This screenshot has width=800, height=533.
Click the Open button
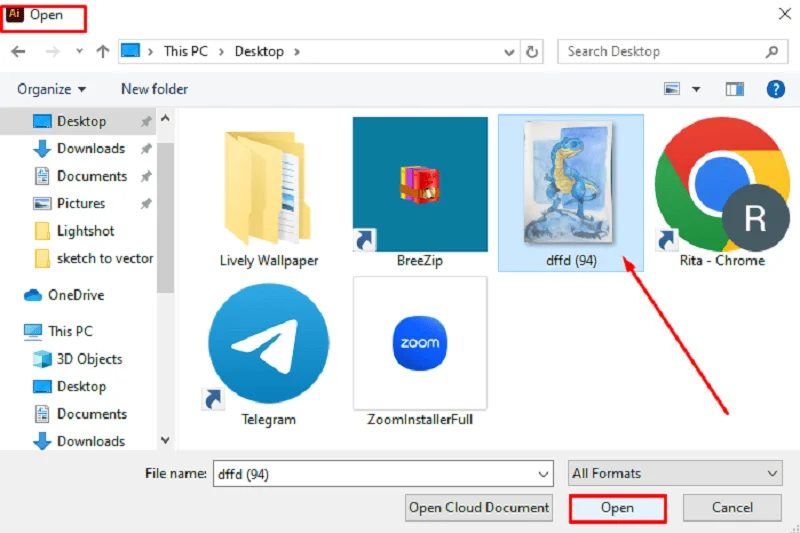[618, 509]
